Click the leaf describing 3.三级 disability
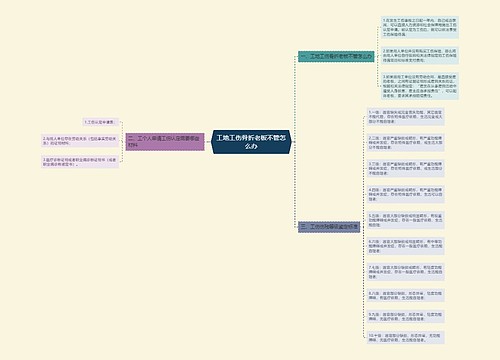Screen dimensions: 500x360 tap(406, 168)
